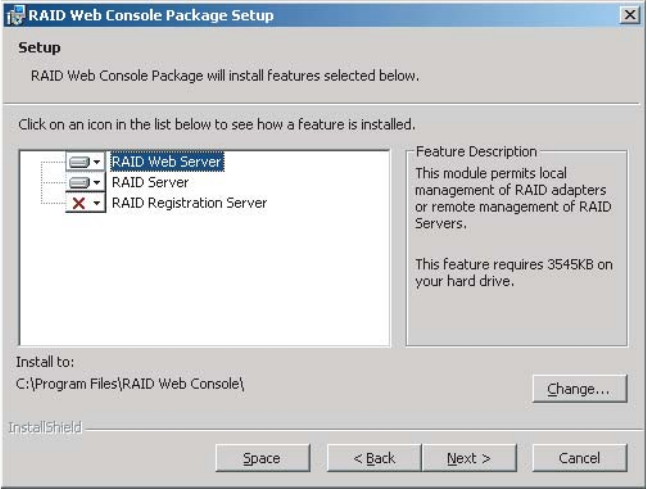Expand the RAID Registration Server install-option dropdown arrow

coord(97,203)
